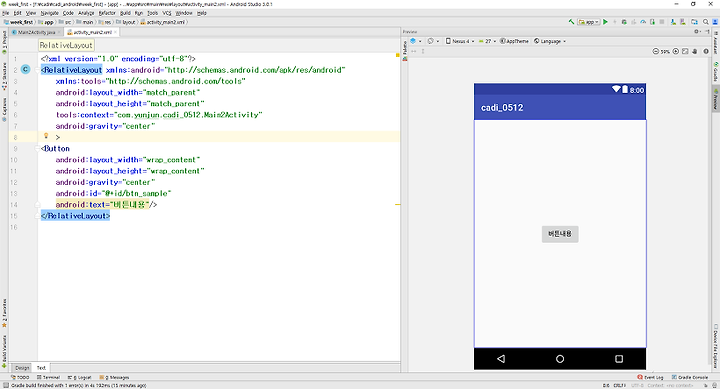
Task: Click the layout breadcrumb folder
Action: click(126, 22)
